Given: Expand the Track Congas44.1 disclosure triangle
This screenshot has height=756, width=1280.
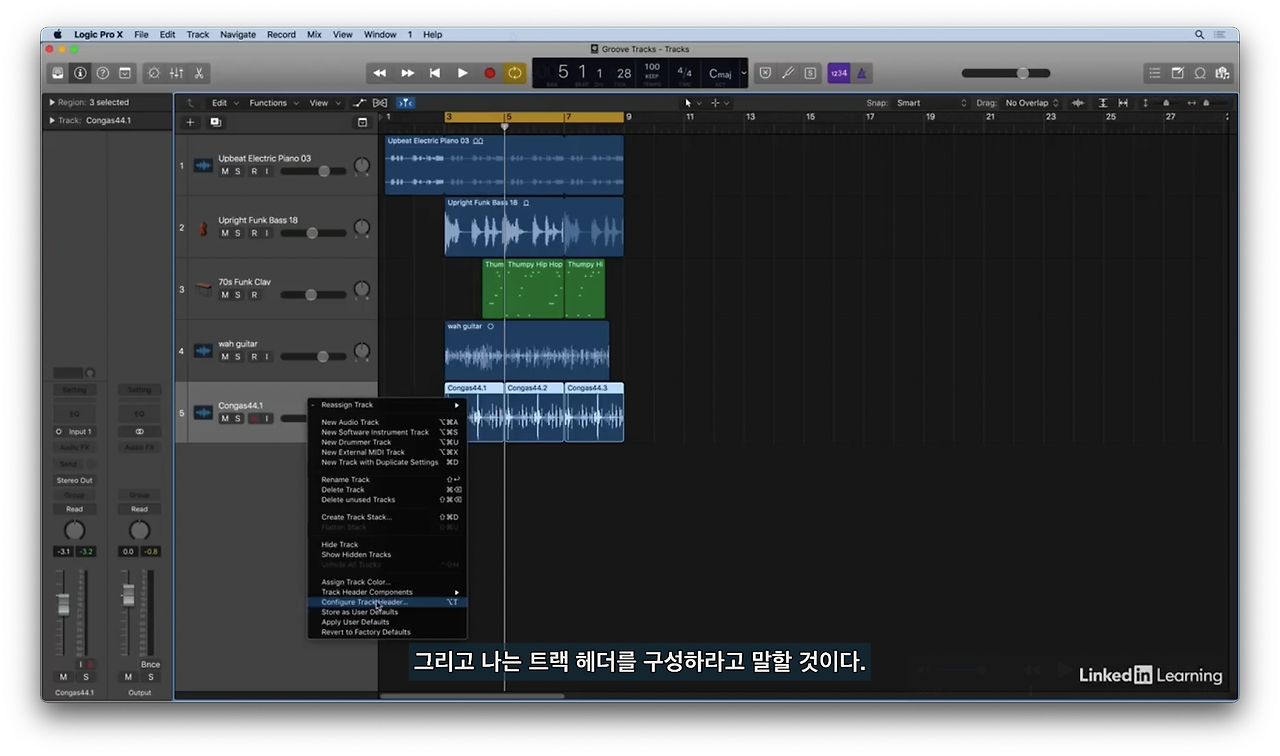Looking at the screenshot, I should 52,120.
